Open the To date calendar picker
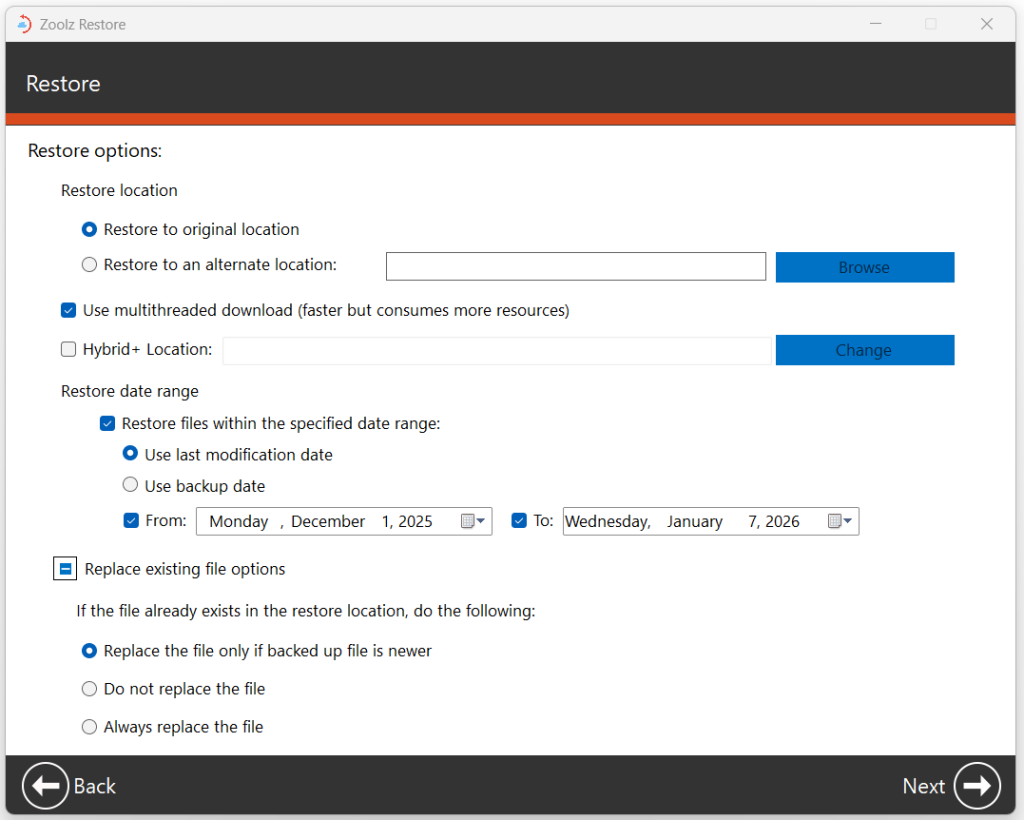Image resolution: width=1024 pixels, height=820 pixels. coord(840,521)
